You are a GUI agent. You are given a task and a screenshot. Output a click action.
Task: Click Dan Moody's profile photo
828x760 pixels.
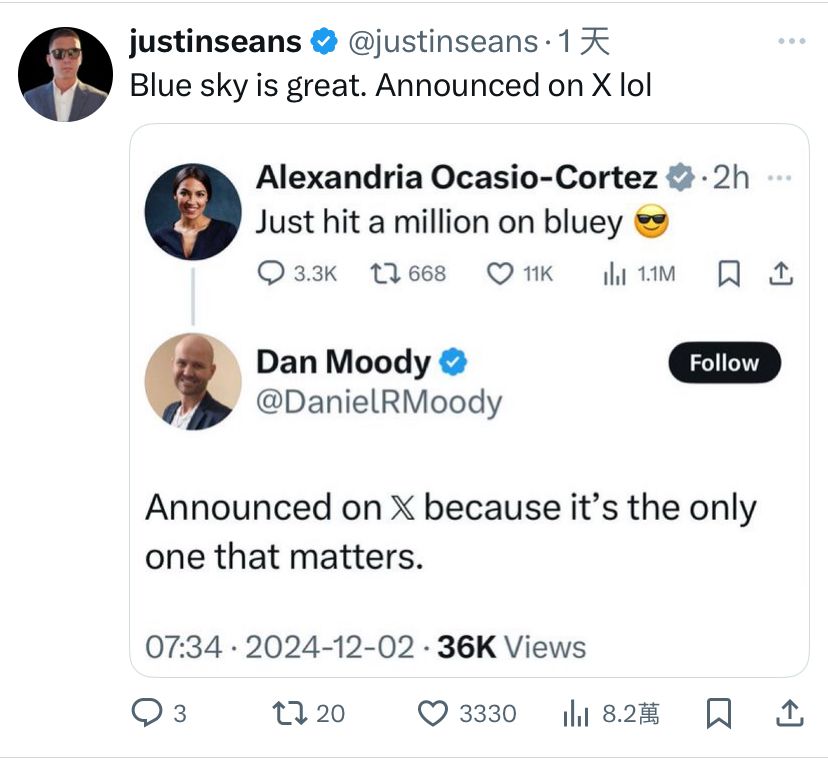pyautogui.click(x=193, y=381)
